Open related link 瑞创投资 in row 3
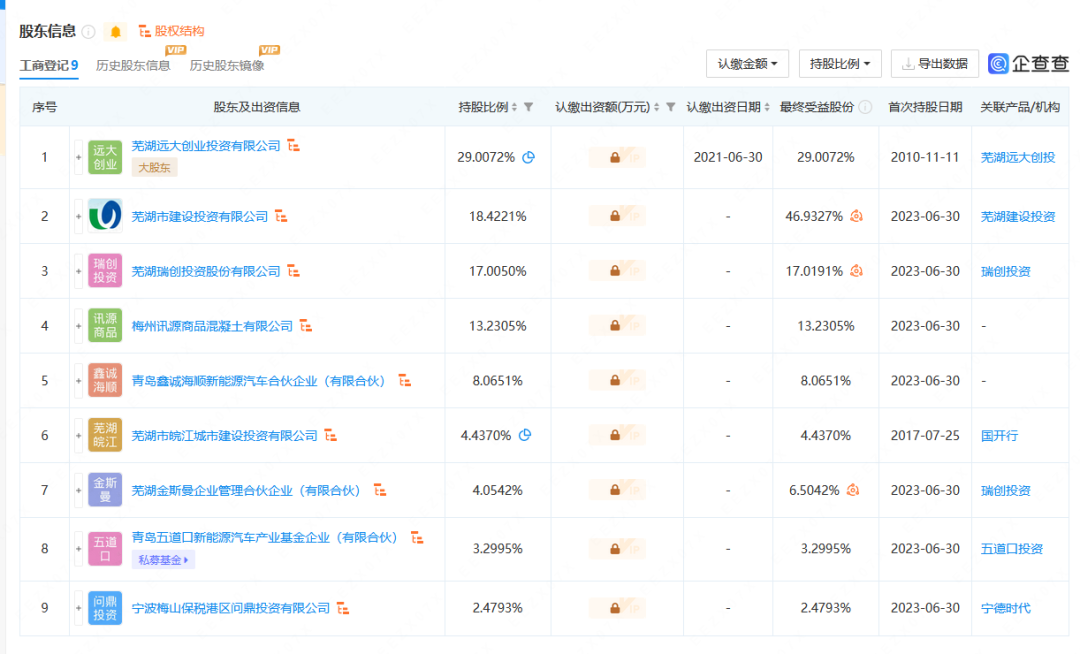 point(1006,272)
